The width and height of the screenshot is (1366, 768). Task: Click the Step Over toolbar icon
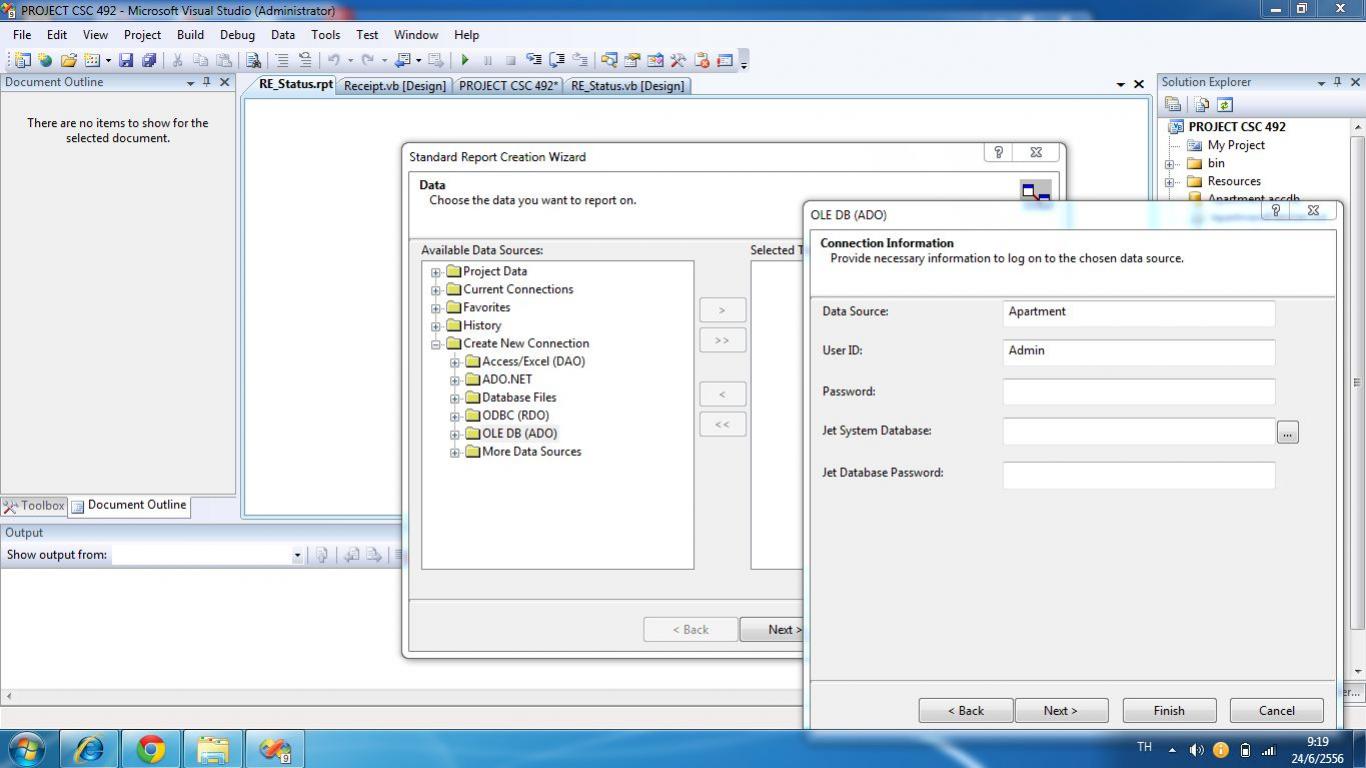pyautogui.click(x=557, y=60)
